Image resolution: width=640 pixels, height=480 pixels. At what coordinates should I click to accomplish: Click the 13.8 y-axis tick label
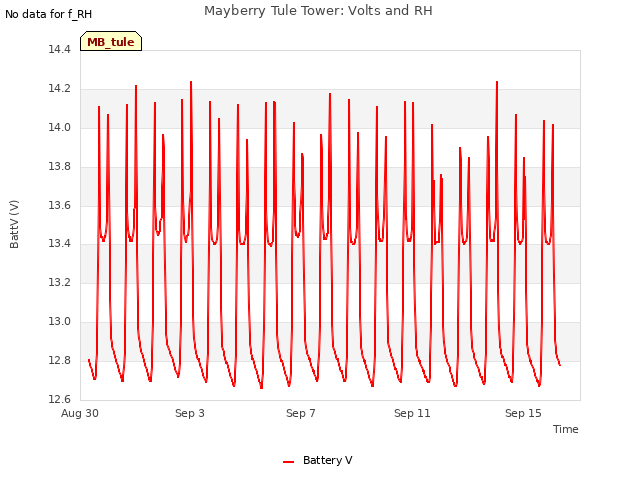pos(60,167)
